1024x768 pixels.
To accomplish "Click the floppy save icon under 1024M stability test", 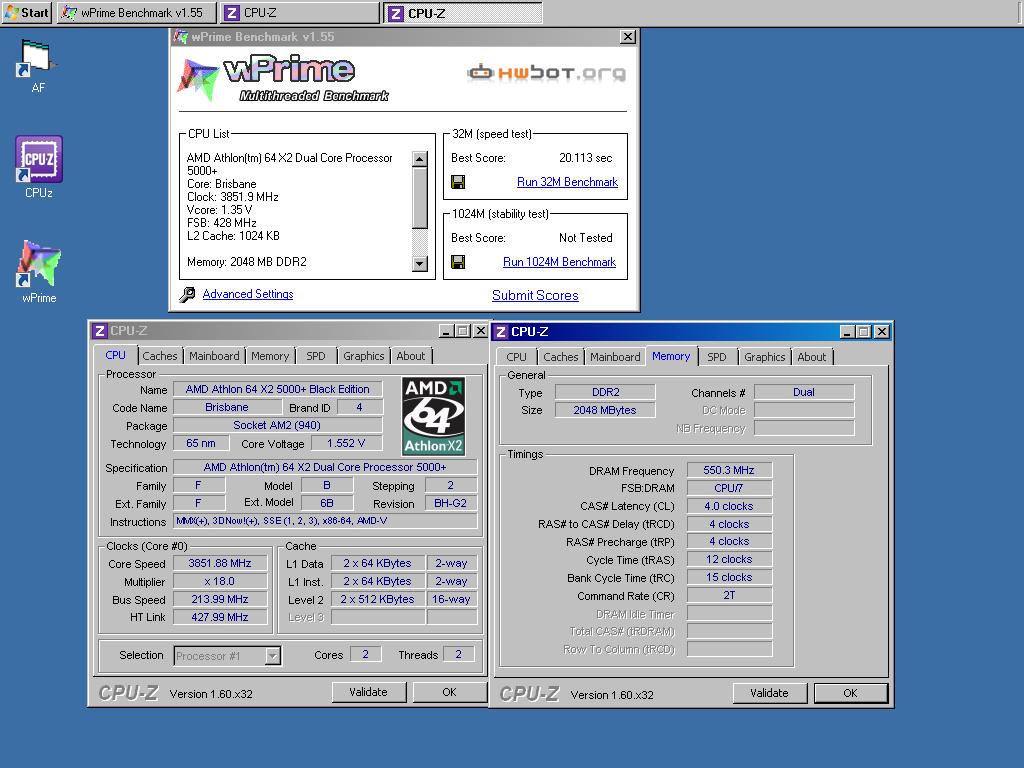I will (458, 262).
